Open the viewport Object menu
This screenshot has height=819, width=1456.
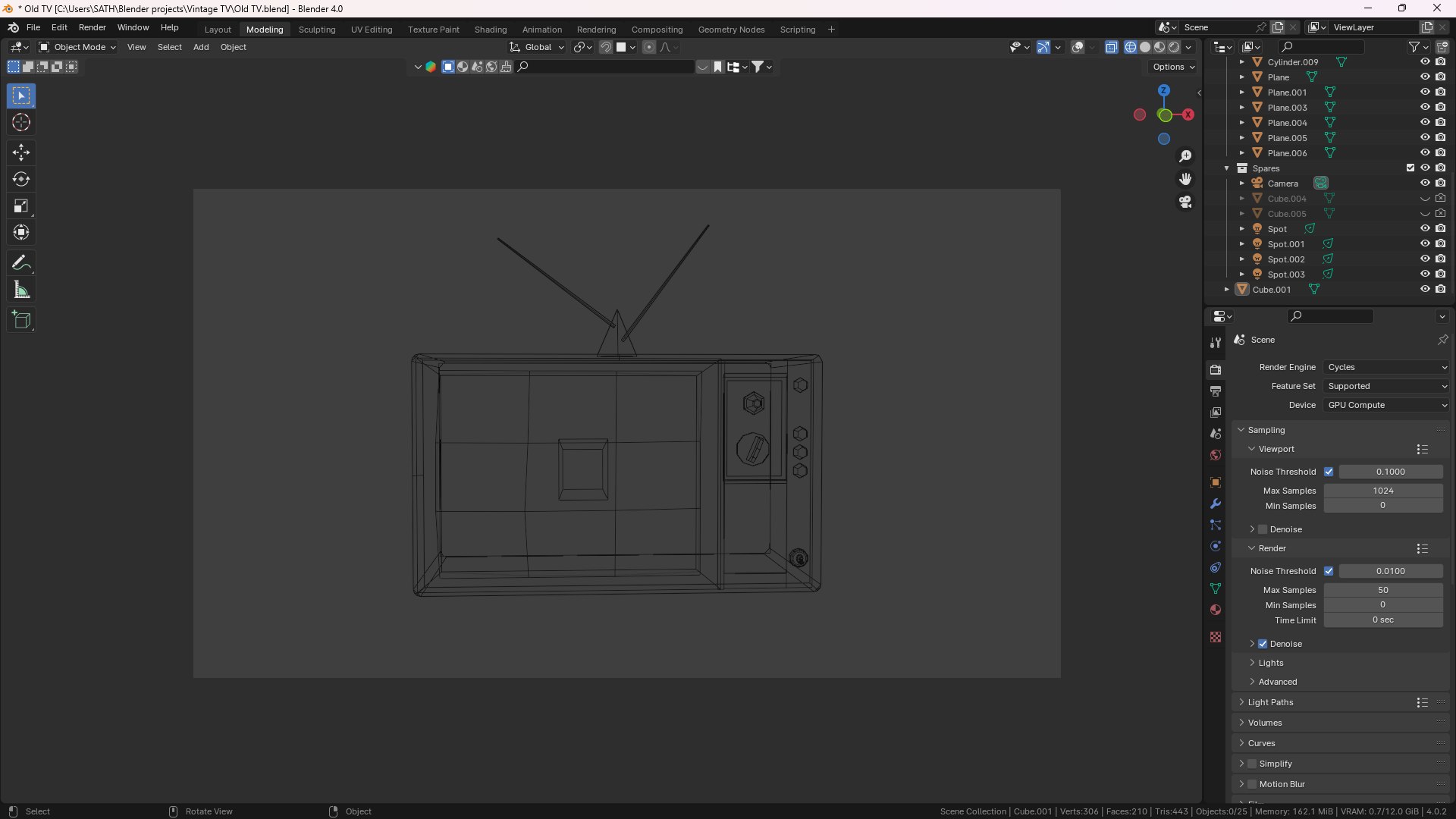pos(234,47)
